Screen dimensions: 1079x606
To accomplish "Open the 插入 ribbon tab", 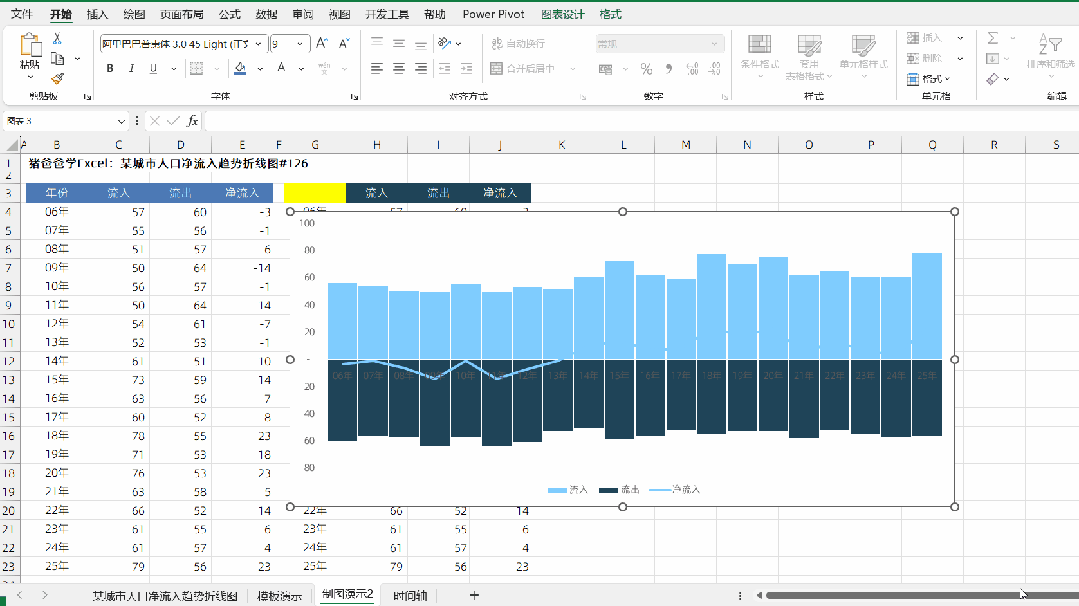I will point(97,15).
